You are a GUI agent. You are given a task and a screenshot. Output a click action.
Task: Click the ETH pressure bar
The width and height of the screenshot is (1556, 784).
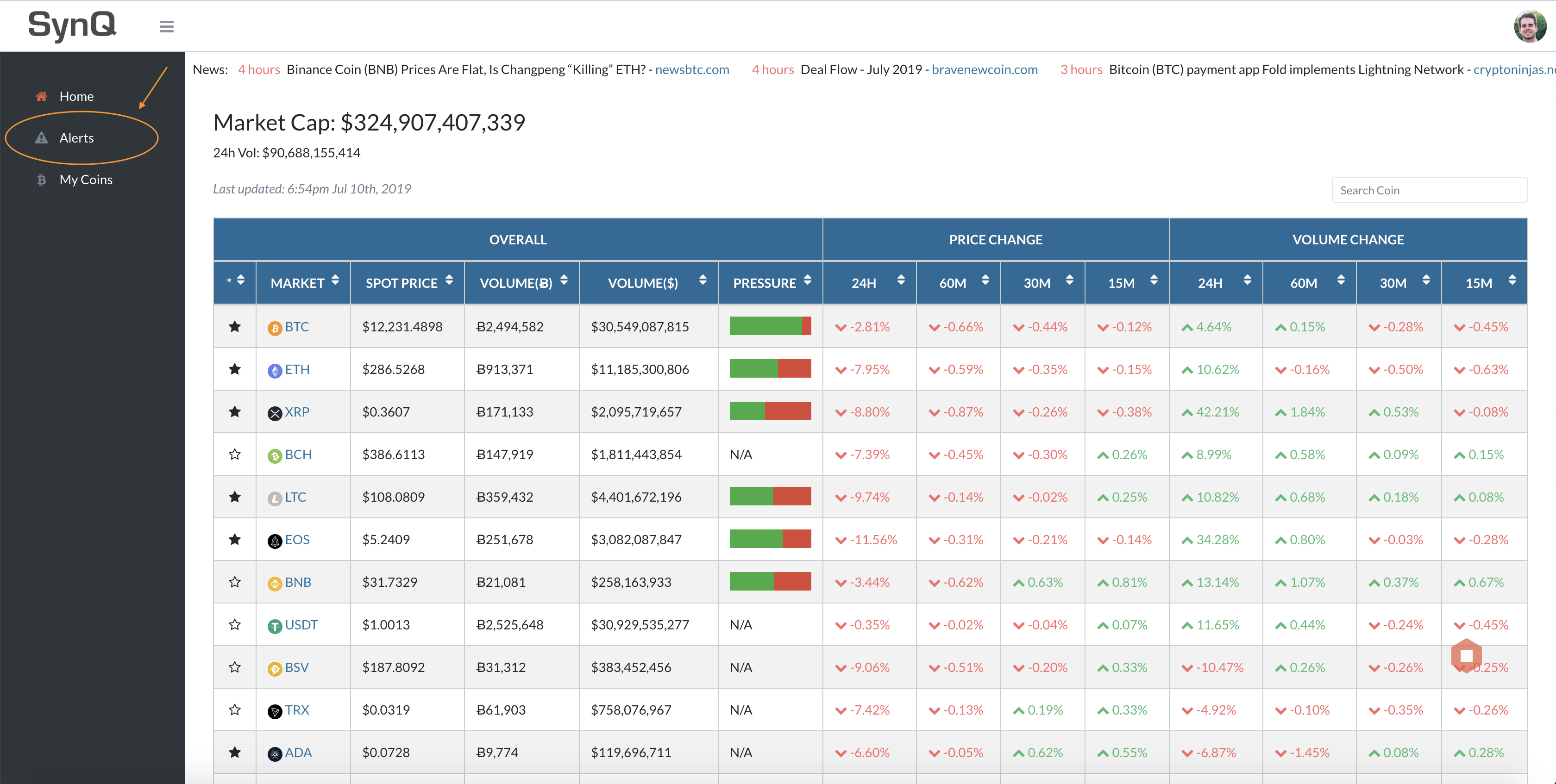[x=770, y=368]
